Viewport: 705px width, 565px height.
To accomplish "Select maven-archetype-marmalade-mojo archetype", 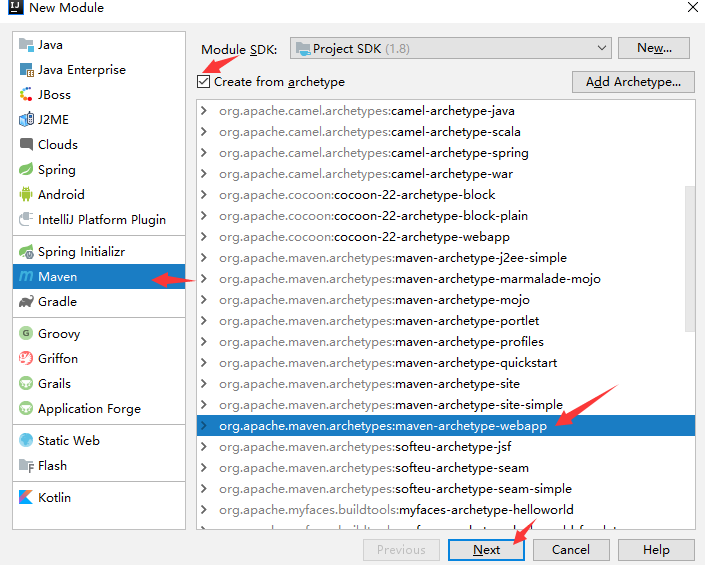I will pos(446,279).
